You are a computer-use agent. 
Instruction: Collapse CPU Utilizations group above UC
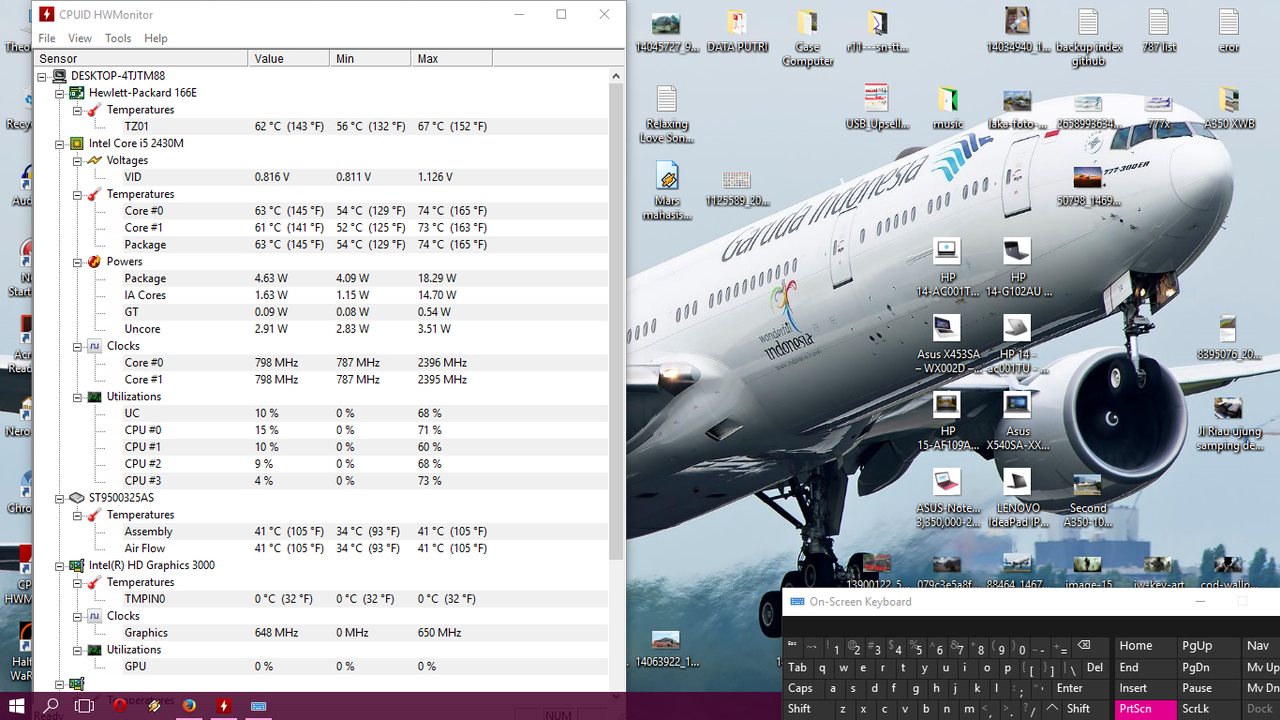click(x=77, y=397)
